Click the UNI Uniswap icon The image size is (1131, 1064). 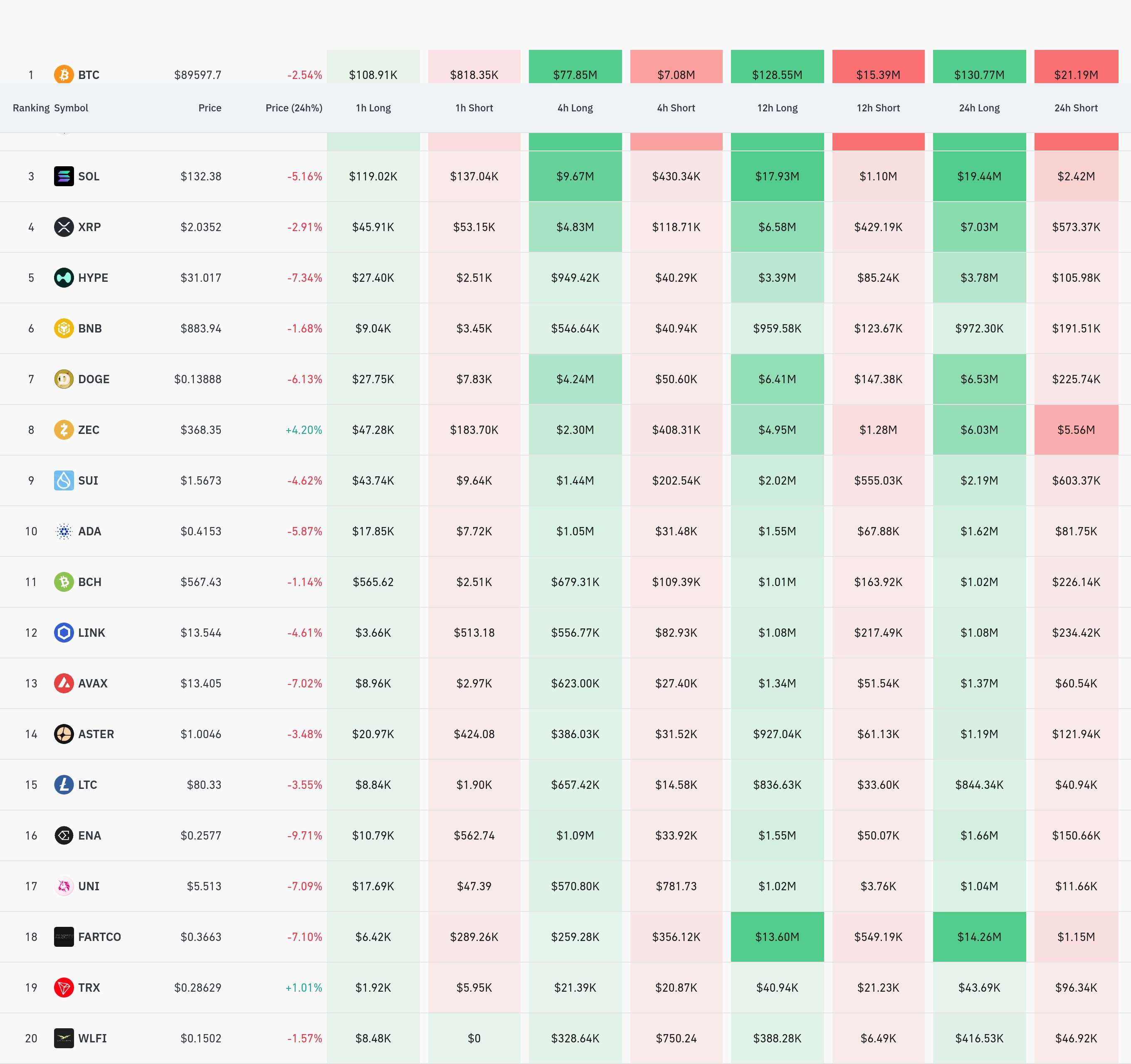point(64,886)
